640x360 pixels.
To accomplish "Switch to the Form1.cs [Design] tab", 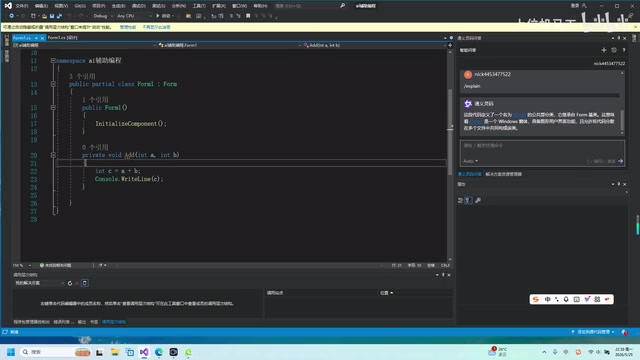I will click(62, 38).
